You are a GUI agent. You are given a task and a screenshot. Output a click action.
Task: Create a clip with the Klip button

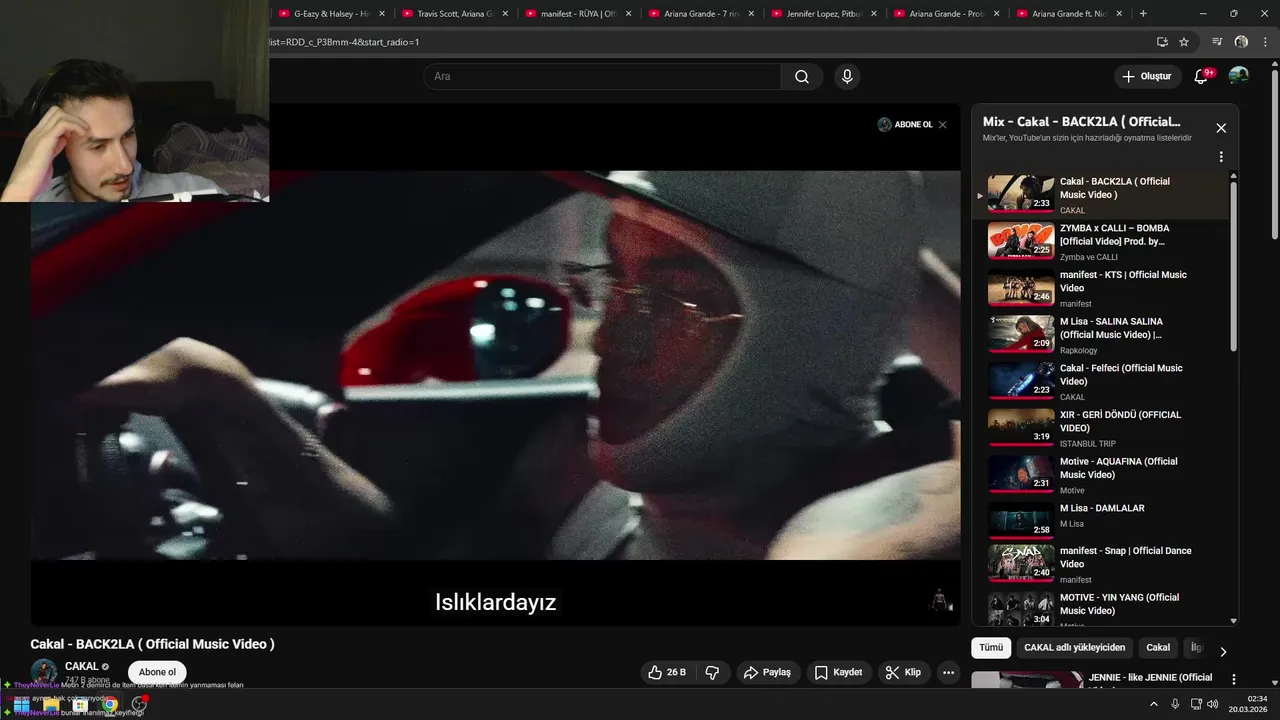pos(903,673)
